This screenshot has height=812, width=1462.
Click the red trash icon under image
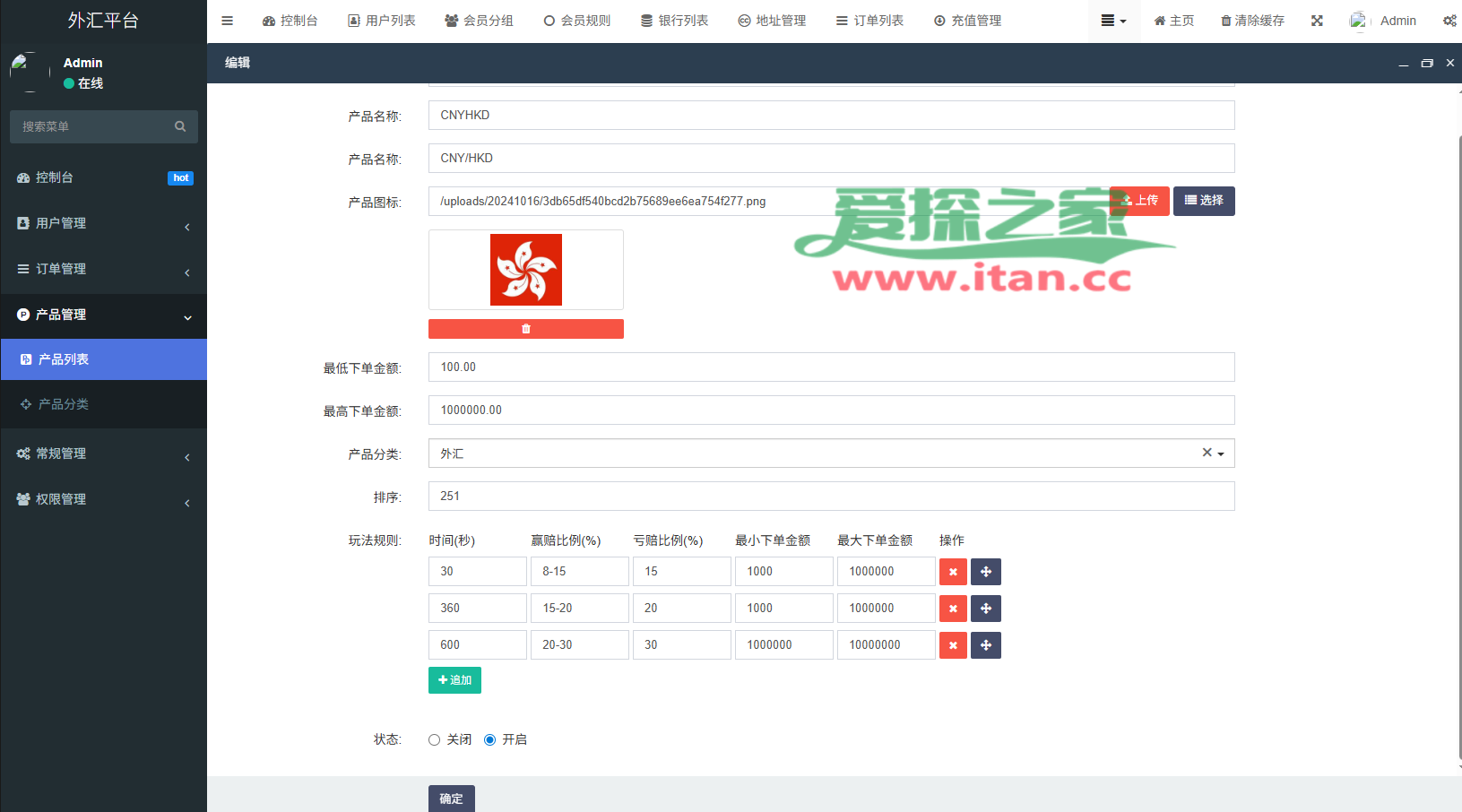click(526, 329)
